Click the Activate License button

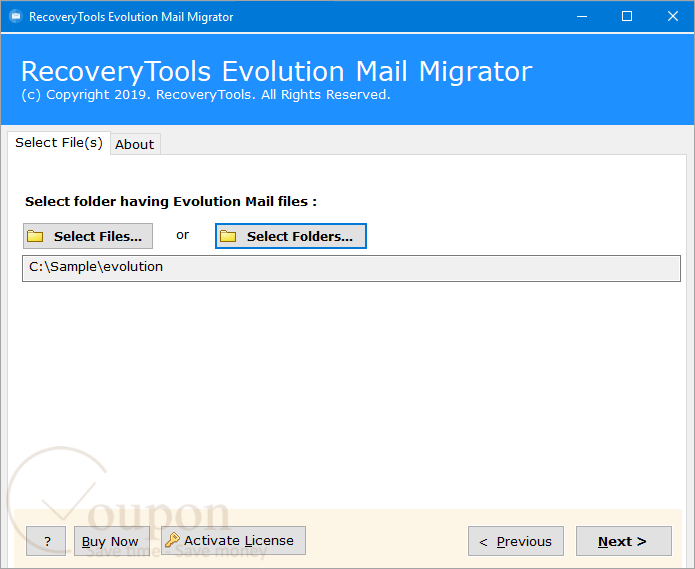(233, 540)
